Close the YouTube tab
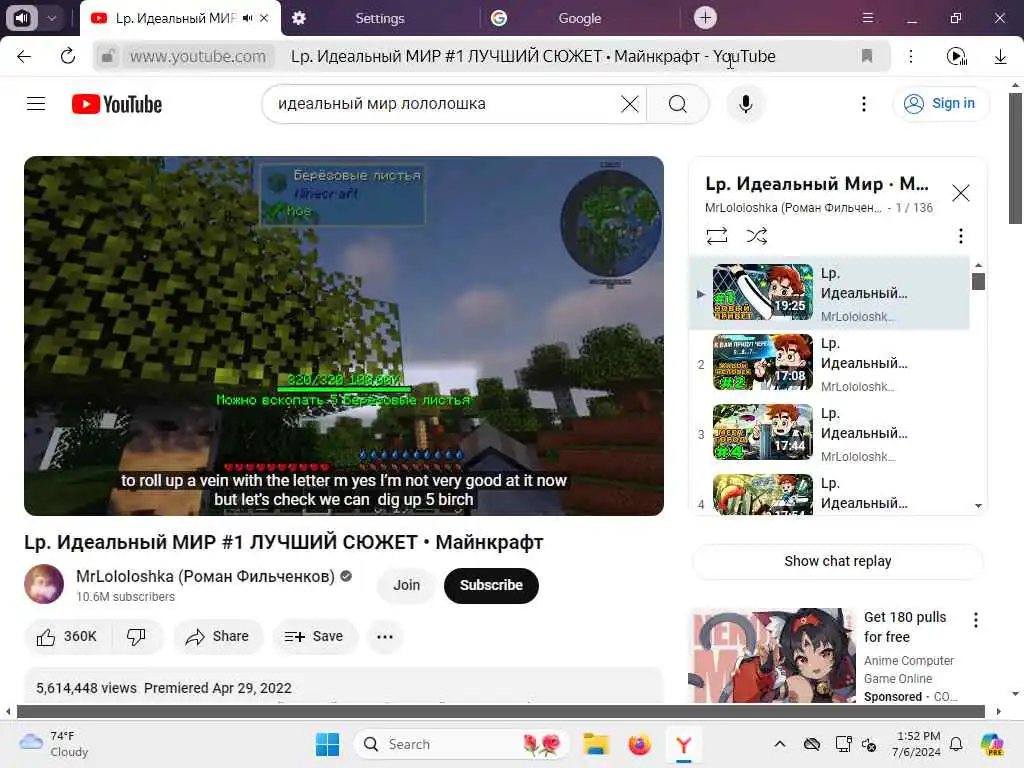The height and width of the screenshot is (768, 1024). pos(264,18)
